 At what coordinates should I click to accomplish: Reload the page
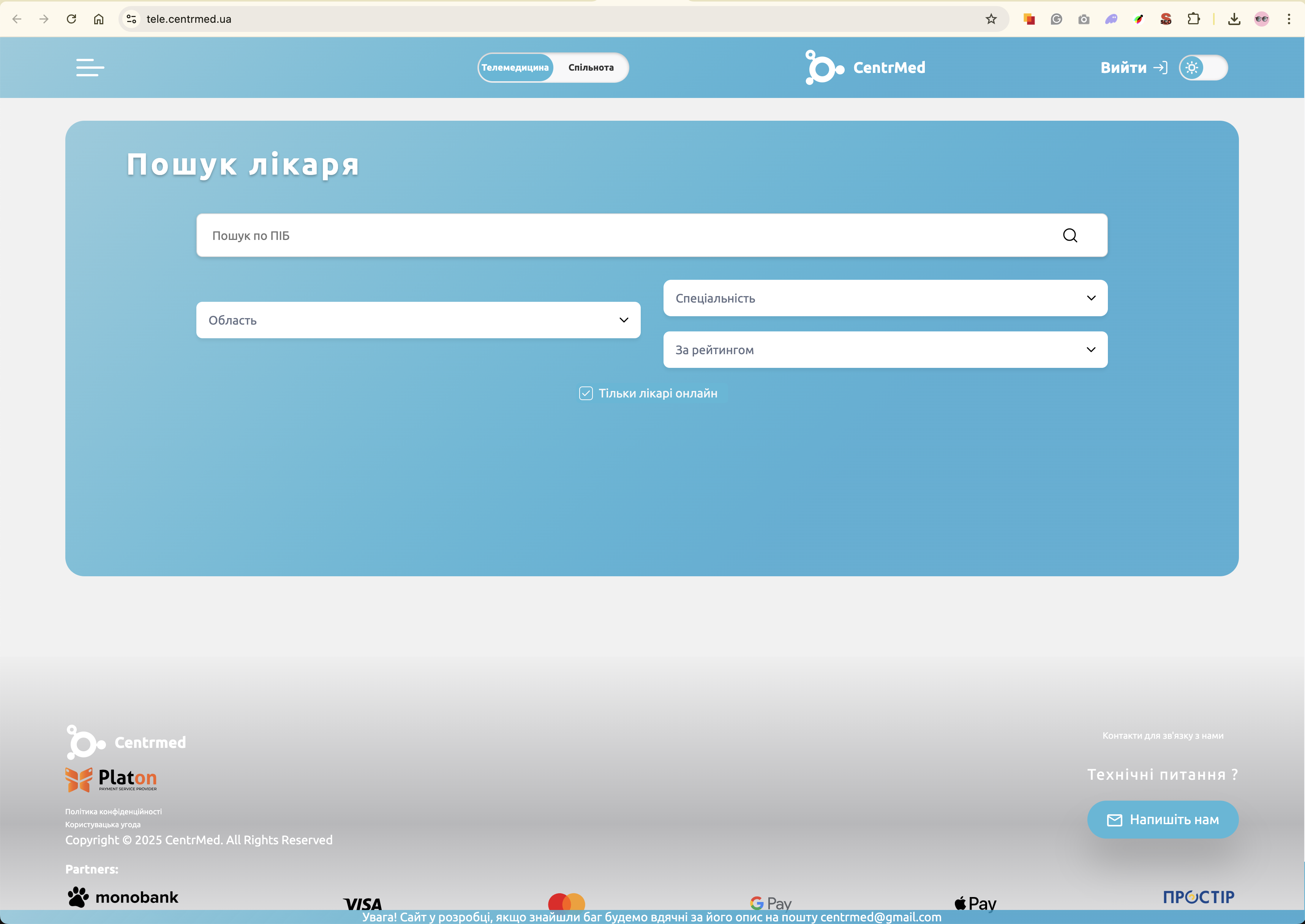click(71, 19)
